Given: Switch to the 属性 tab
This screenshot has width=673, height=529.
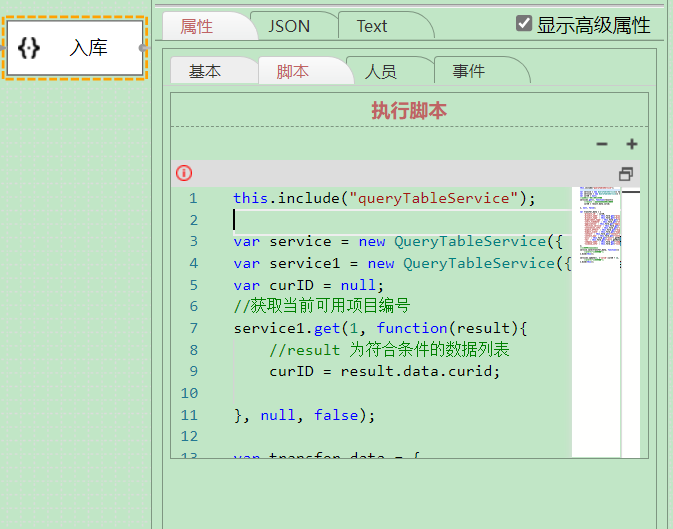Looking at the screenshot, I should coord(197,26).
